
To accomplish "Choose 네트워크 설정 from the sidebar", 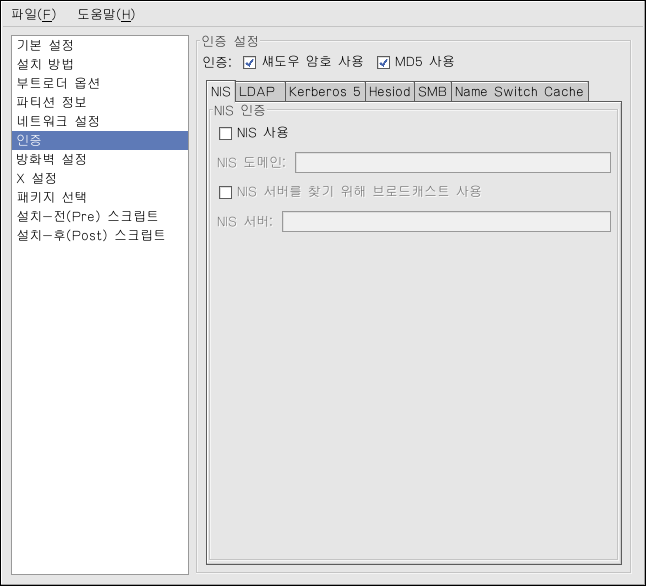I will [58, 121].
